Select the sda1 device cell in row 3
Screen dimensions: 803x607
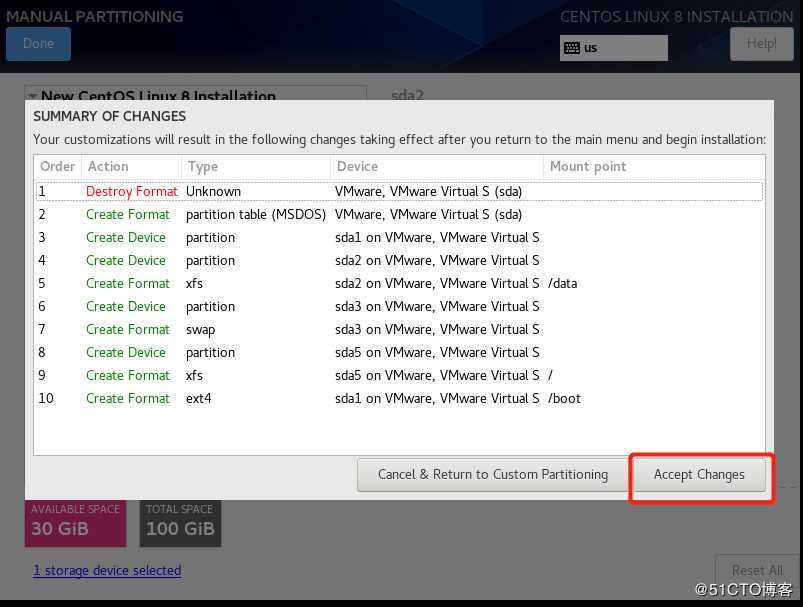(x=437, y=238)
